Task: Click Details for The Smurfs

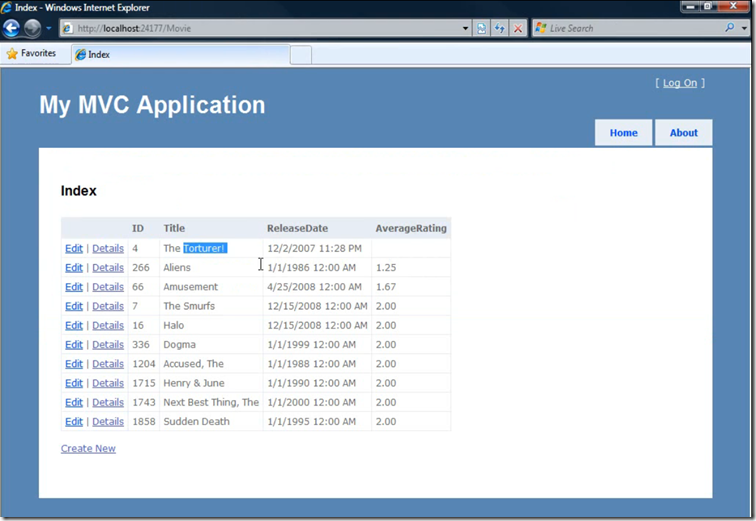Action: click(x=108, y=306)
